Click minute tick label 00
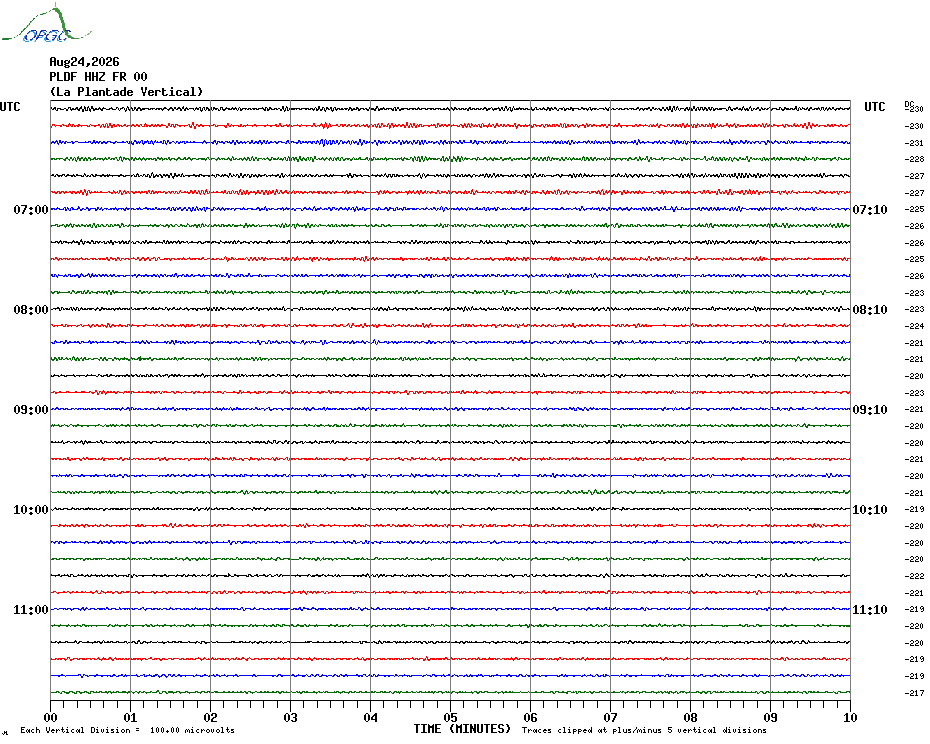This screenshot has height=744, width=930. point(50,717)
